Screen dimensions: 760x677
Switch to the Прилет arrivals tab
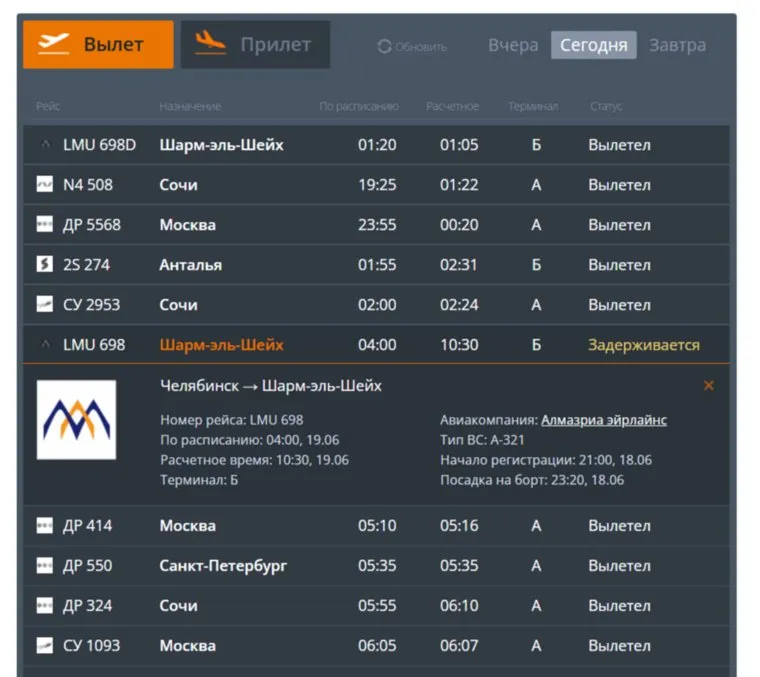(x=255, y=45)
